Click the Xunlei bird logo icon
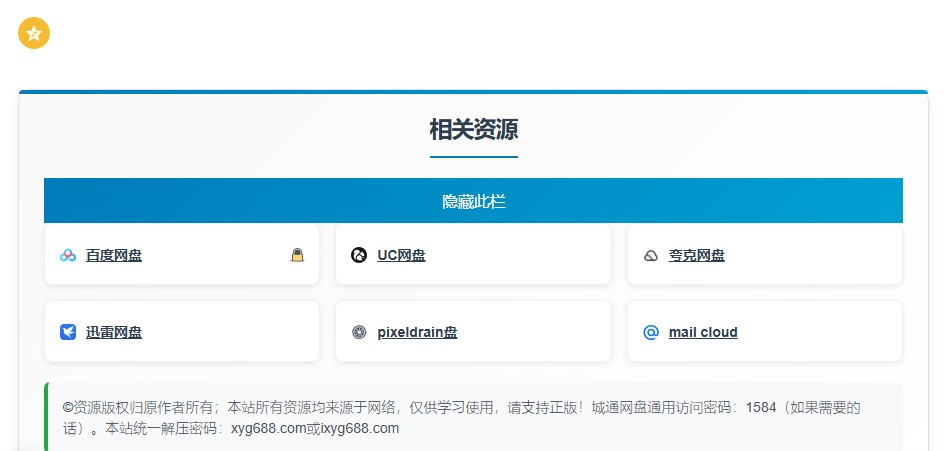949x451 pixels. click(x=68, y=332)
